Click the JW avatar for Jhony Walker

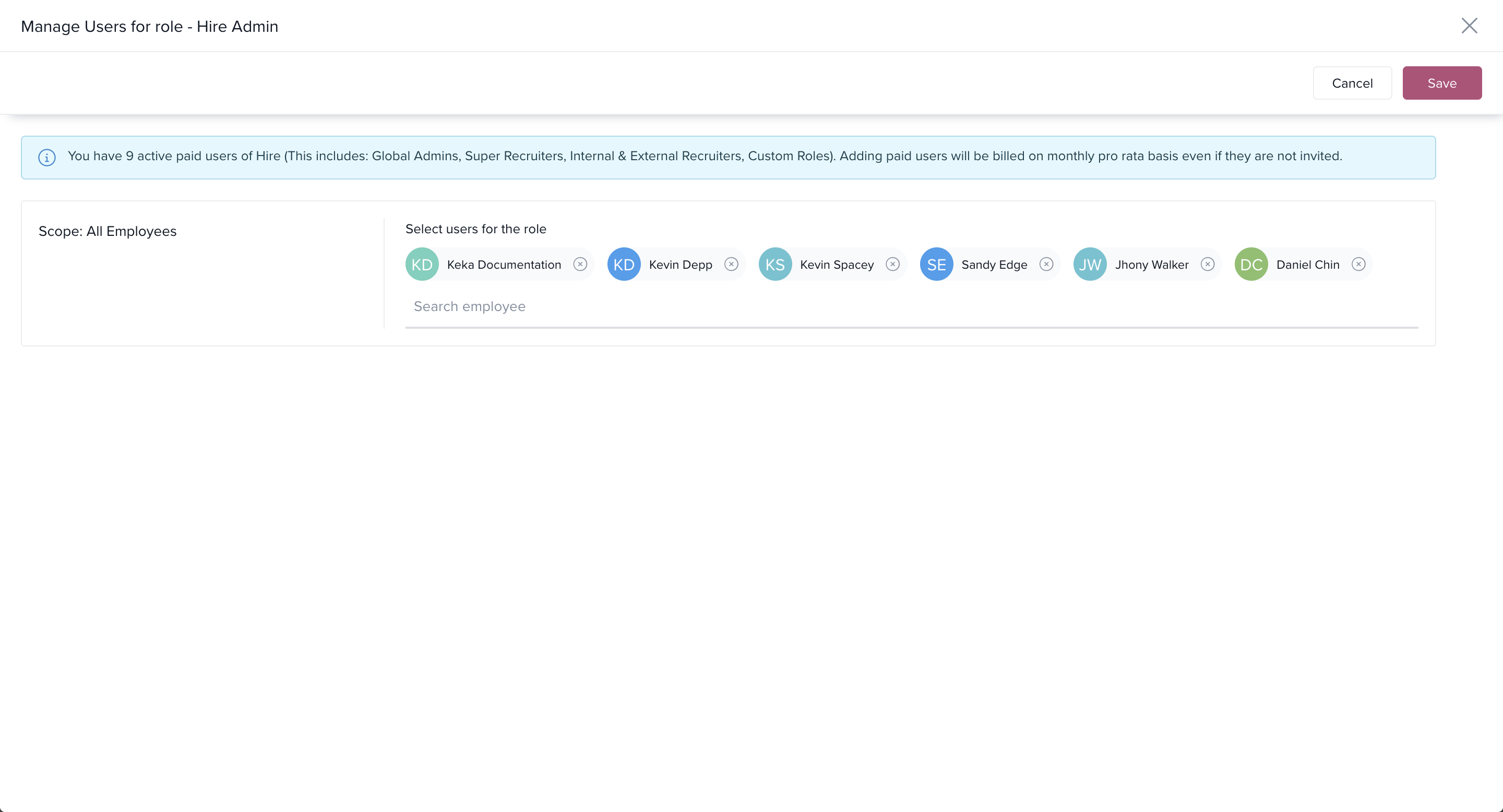pyautogui.click(x=1090, y=264)
